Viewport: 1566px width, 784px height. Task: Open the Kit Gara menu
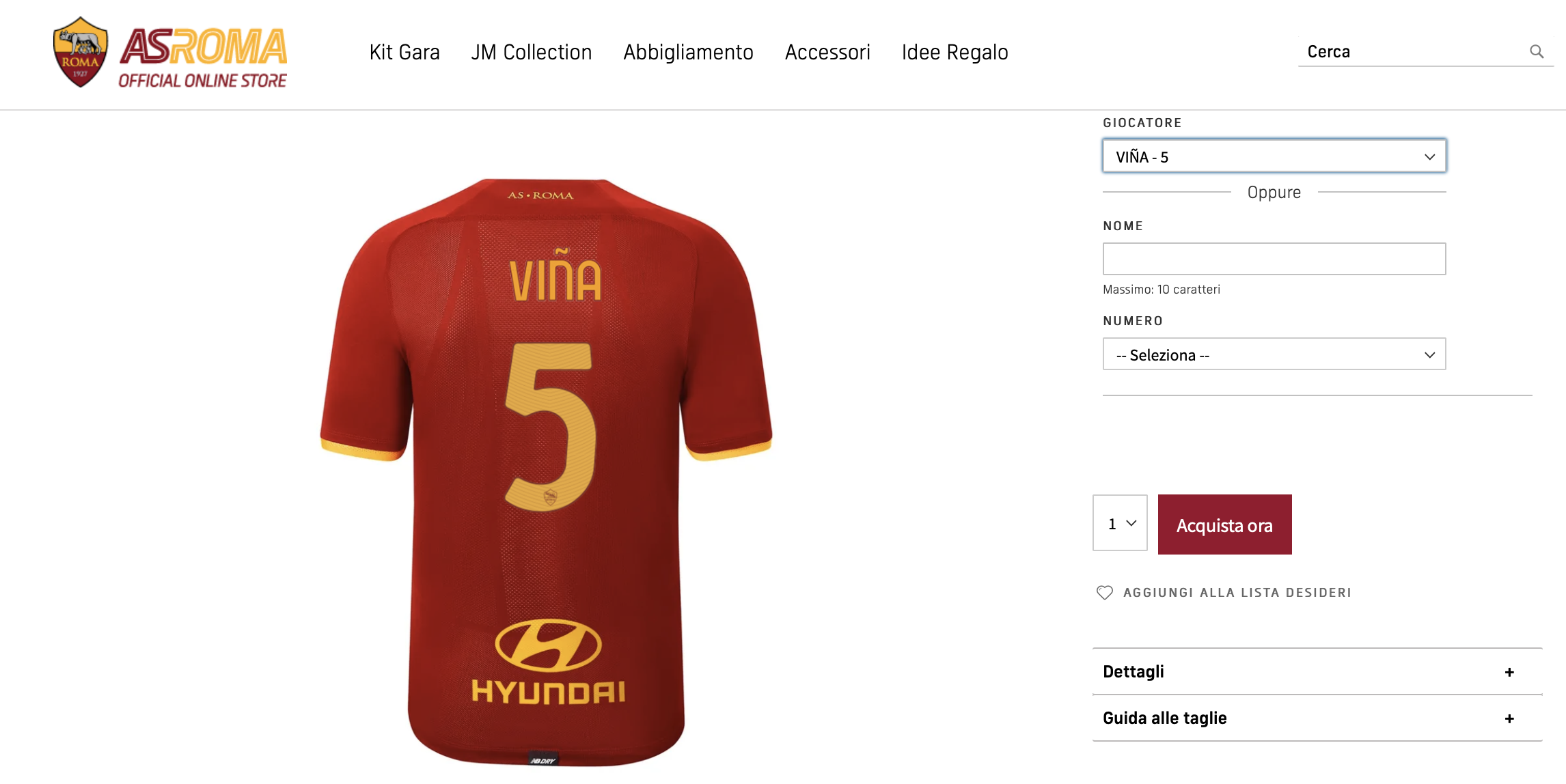(404, 53)
